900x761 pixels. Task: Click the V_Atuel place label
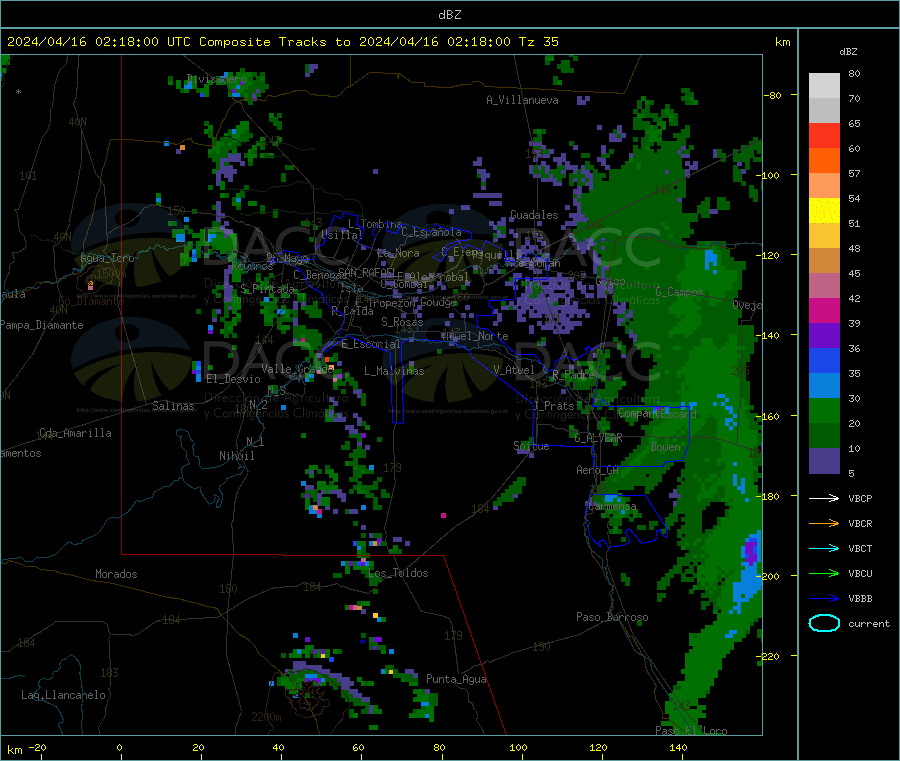514,370
